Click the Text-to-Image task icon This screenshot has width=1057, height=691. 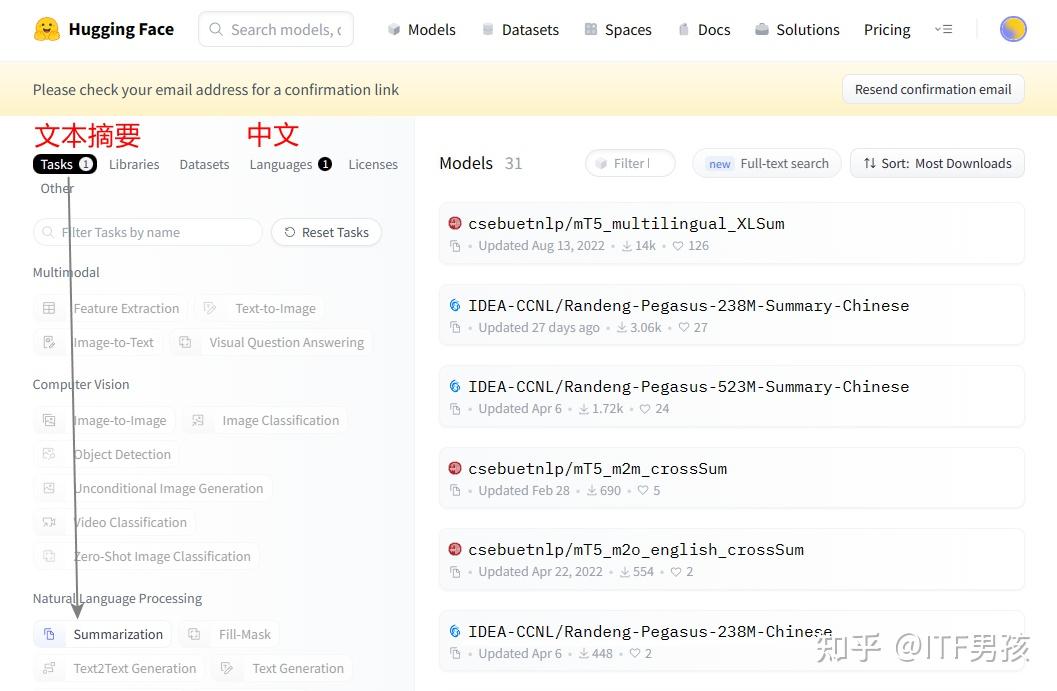coord(210,308)
